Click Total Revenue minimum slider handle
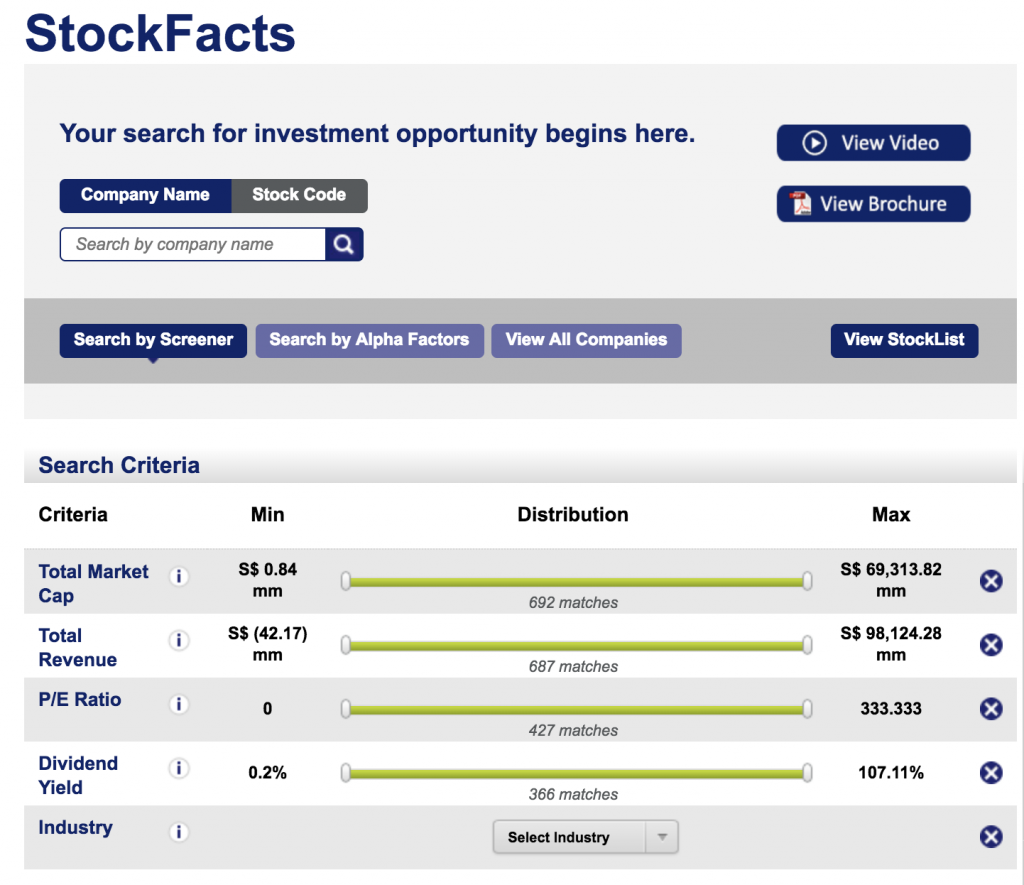Viewport: 1024px width, 885px height. pyautogui.click(x=345, y=645)
